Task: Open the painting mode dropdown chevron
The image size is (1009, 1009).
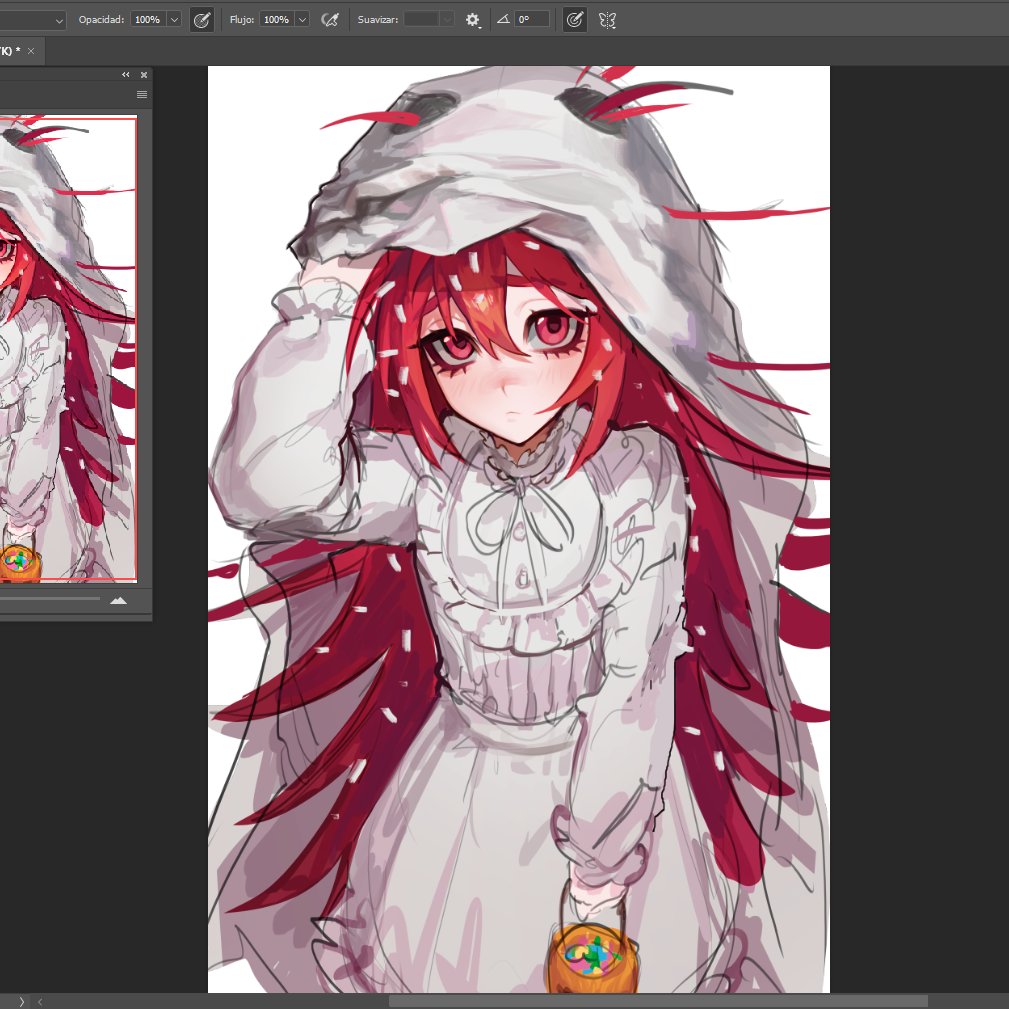Action: (59, 21)
